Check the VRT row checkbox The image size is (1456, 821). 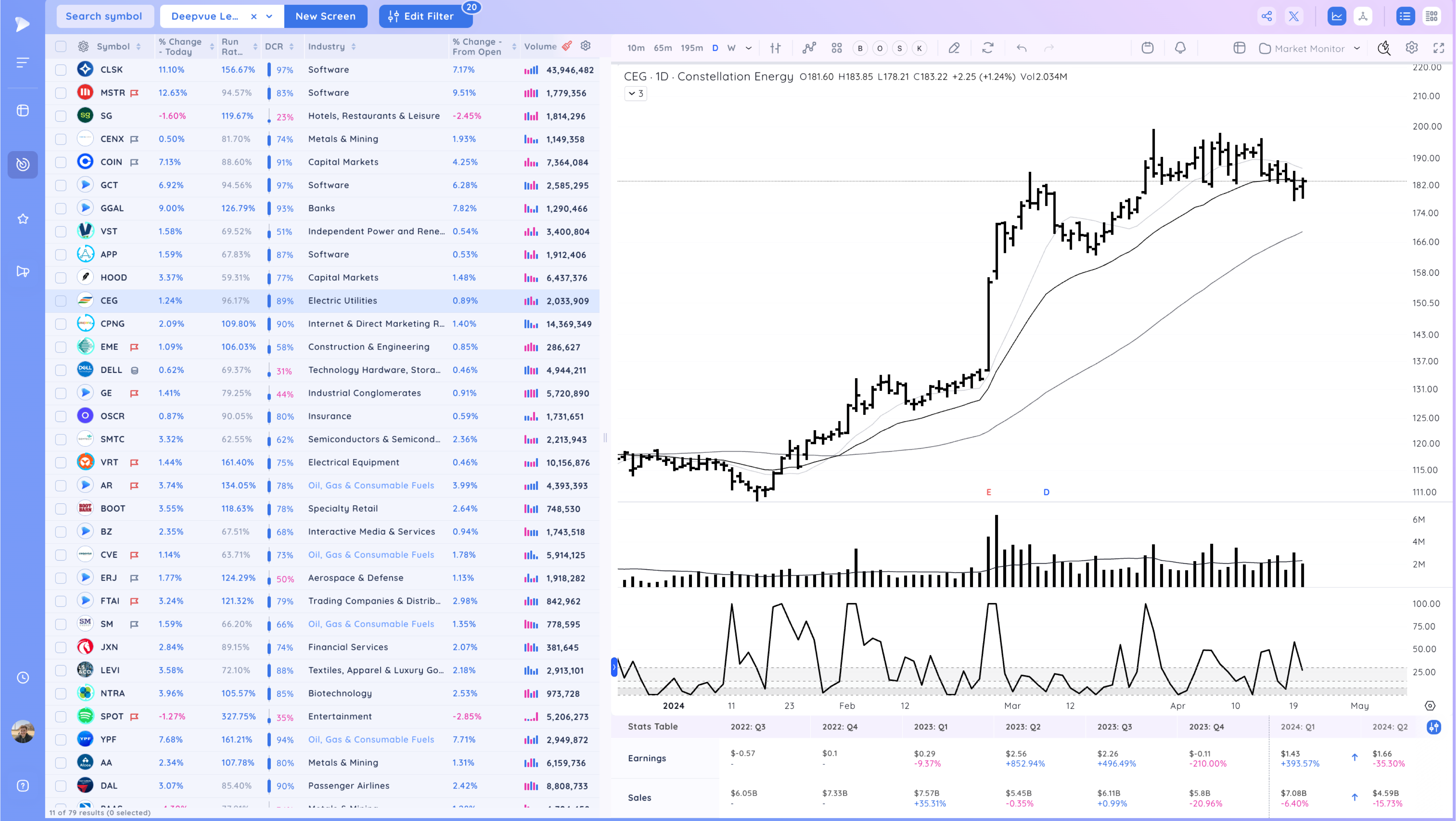[x=61, y=462]
